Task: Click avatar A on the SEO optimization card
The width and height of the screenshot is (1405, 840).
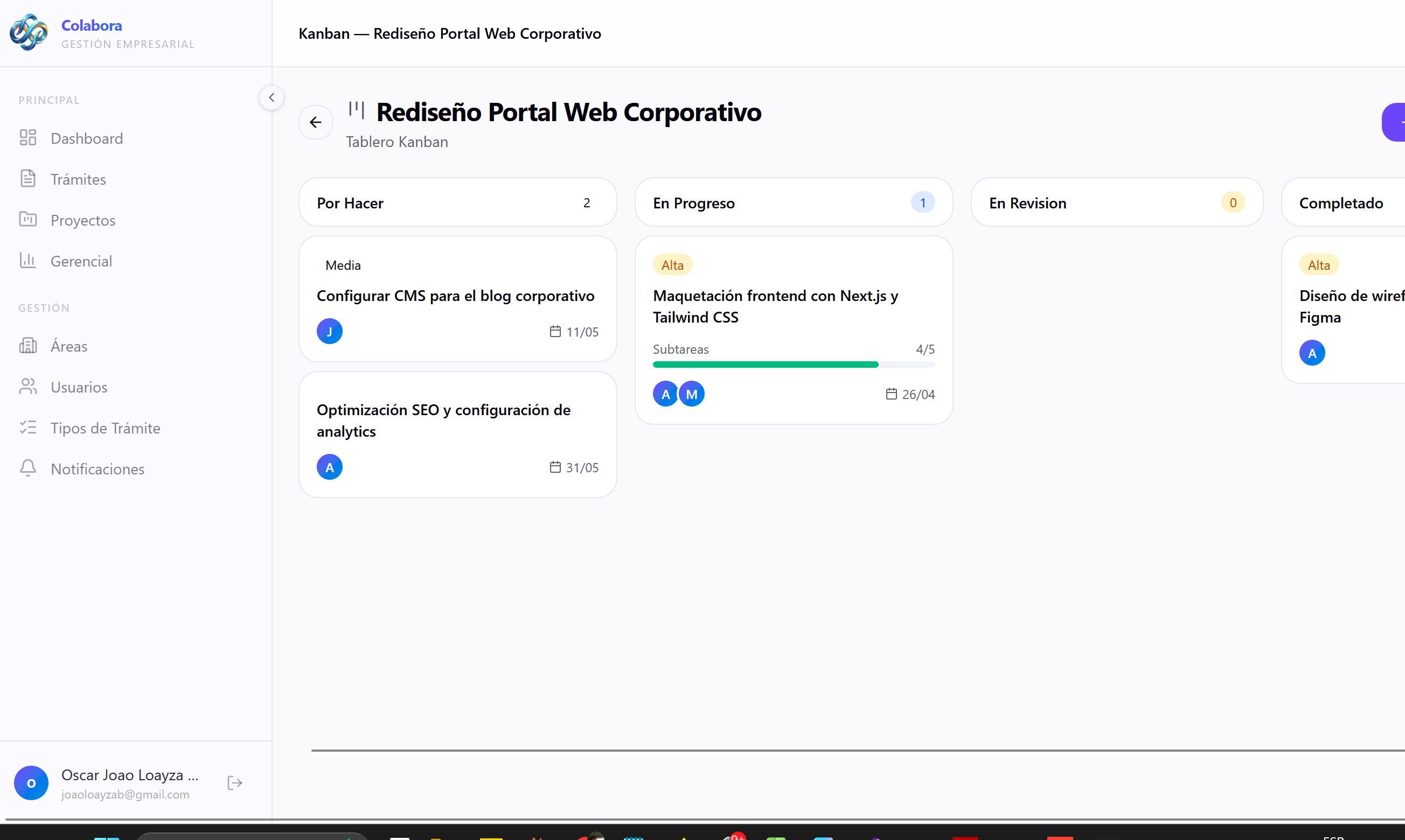Action: (x=330, y=466)
